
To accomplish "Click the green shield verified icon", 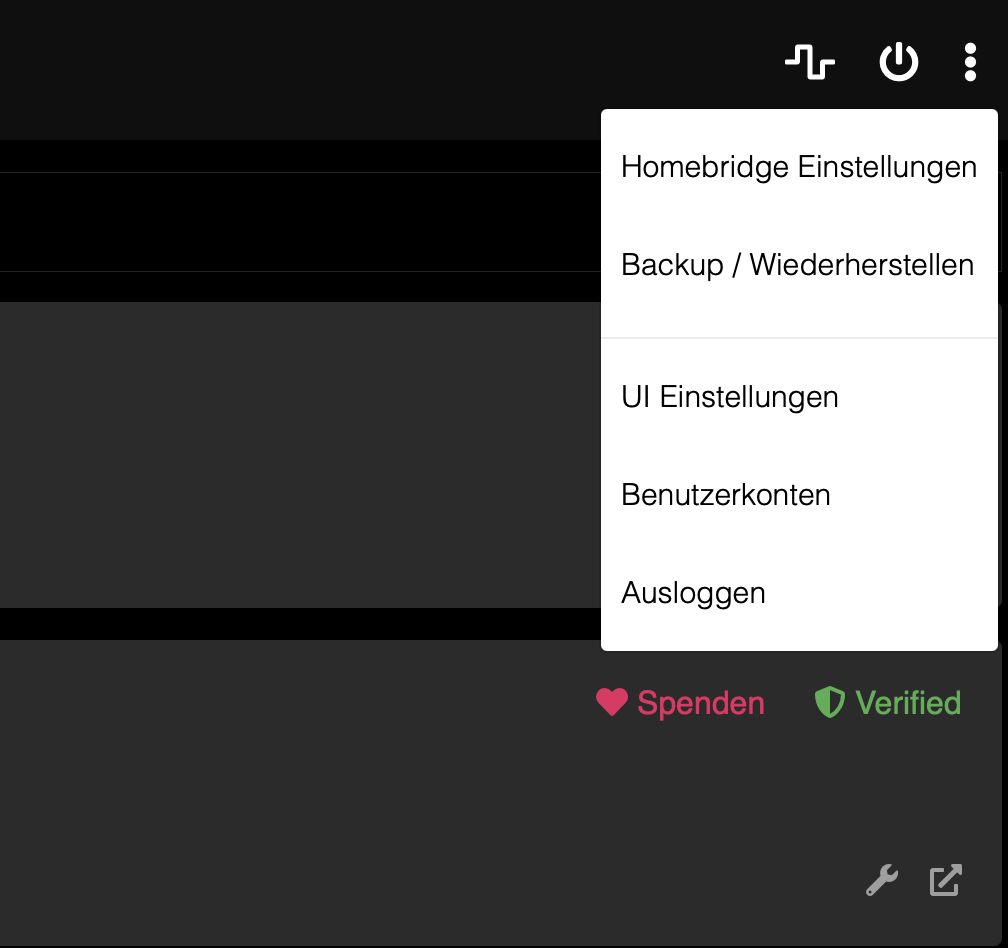I will [x=829, y=702].
